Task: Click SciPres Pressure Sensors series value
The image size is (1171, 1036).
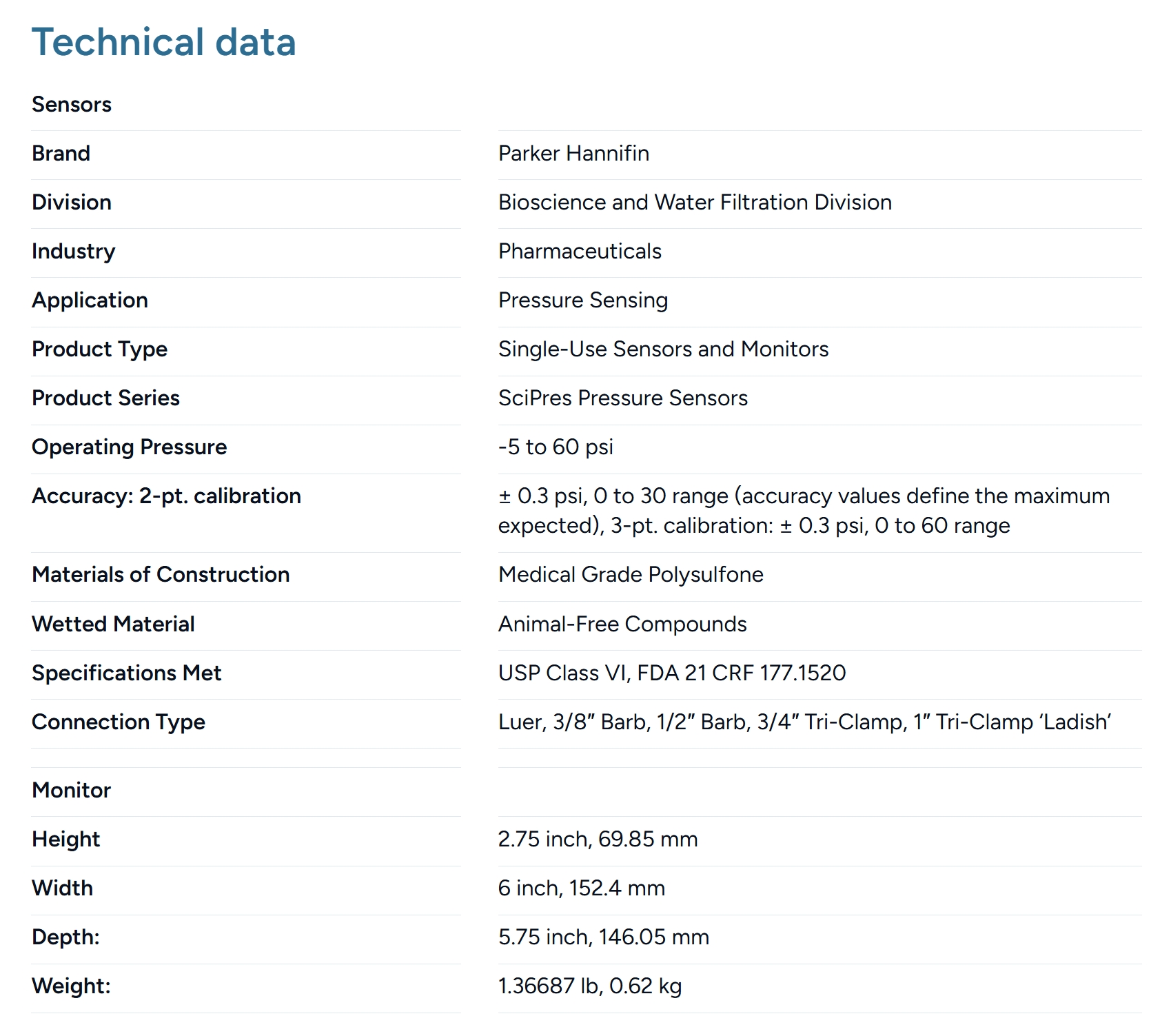Action: 622,398
